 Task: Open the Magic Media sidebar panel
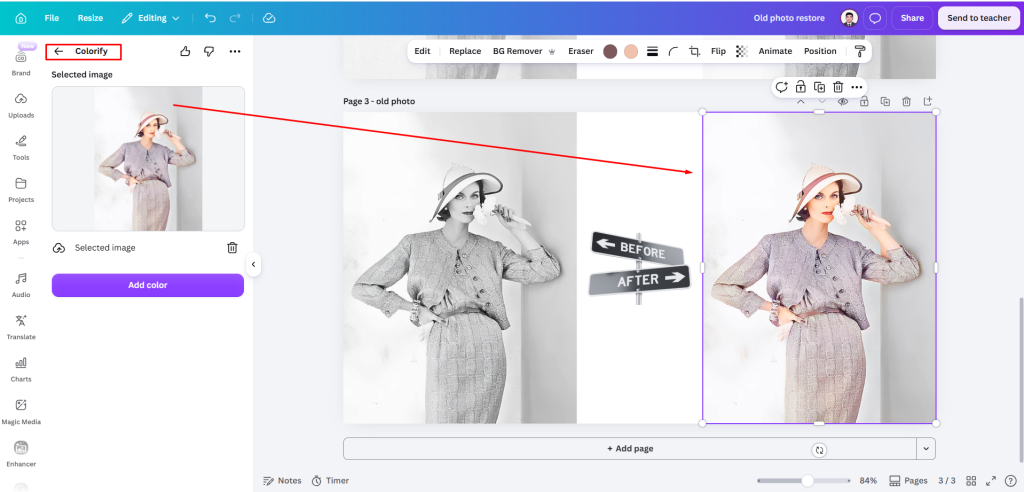coord(21,412)
